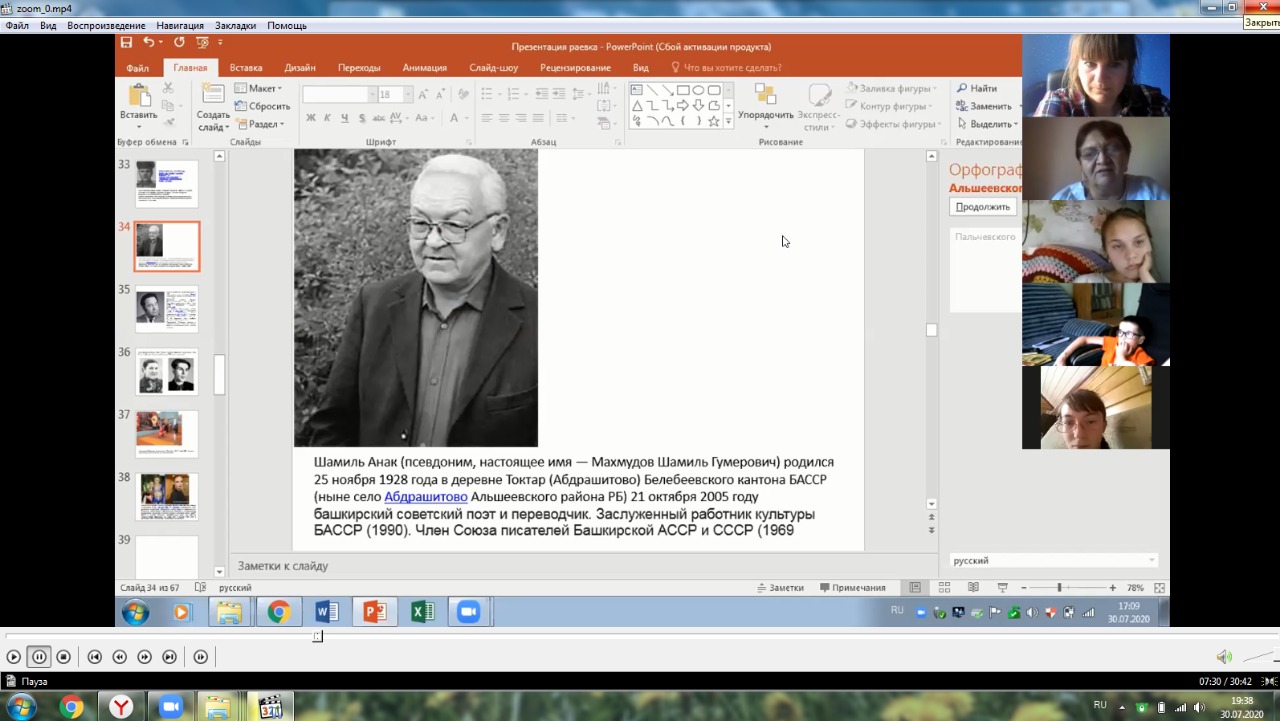Viewport: 1280px width, 721px height.
Task: Click the Save icon in quick access toolbar
Action: point(126,43)
